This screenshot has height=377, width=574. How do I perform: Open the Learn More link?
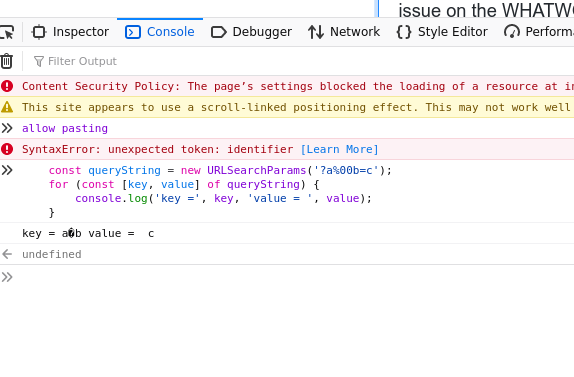pyautogui.click(x=339, y=149)
